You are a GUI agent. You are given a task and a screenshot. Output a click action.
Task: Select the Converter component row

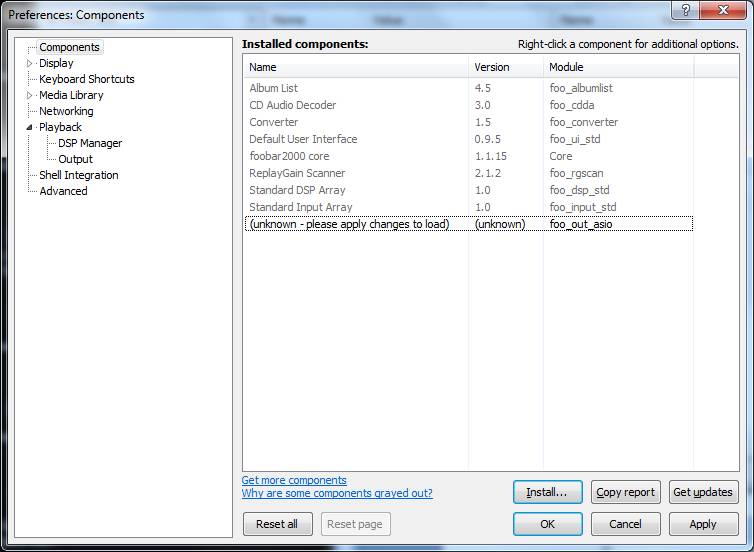[469, 122]
